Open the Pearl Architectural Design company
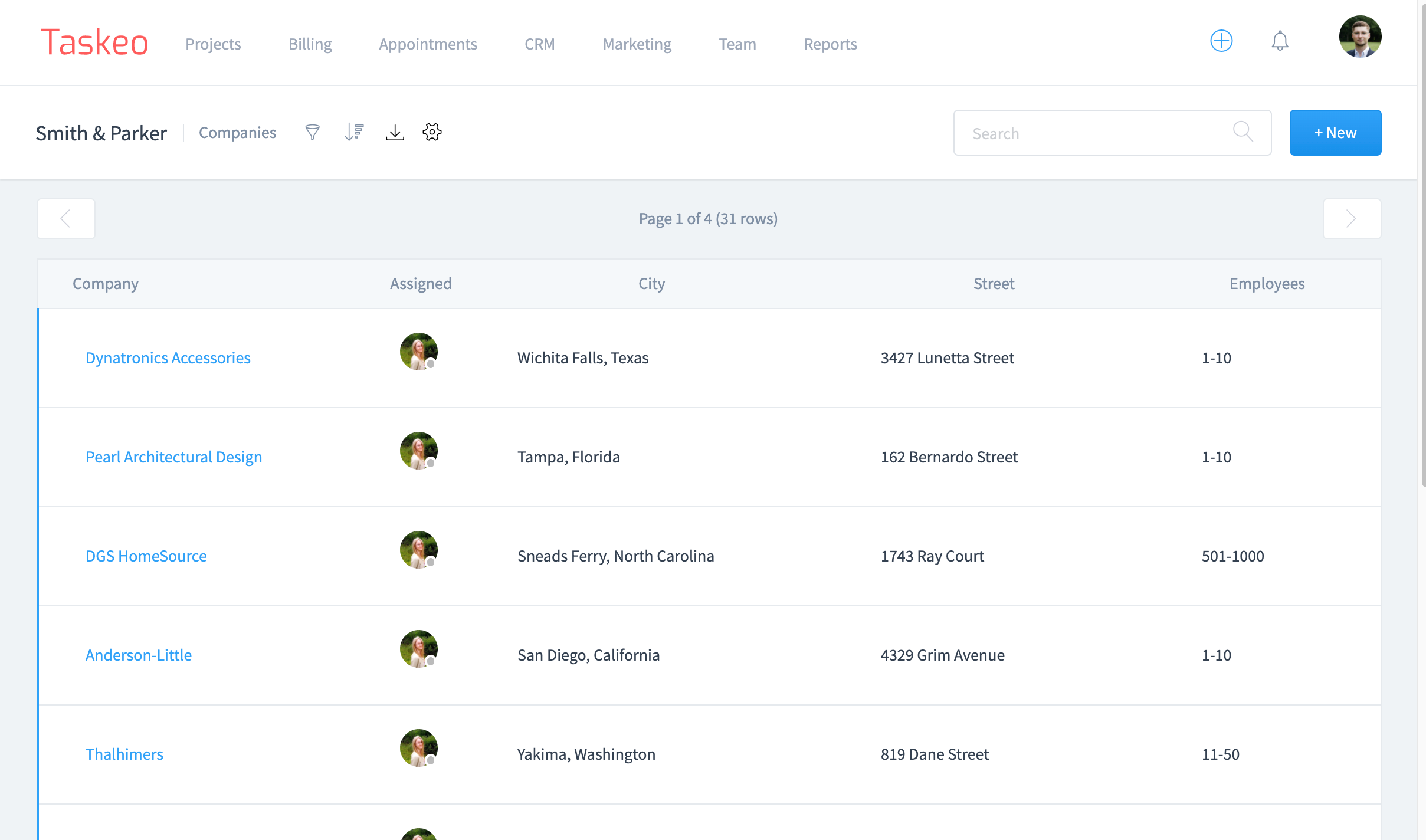The width and height of the screenshot is (1426, 840). 173,457
